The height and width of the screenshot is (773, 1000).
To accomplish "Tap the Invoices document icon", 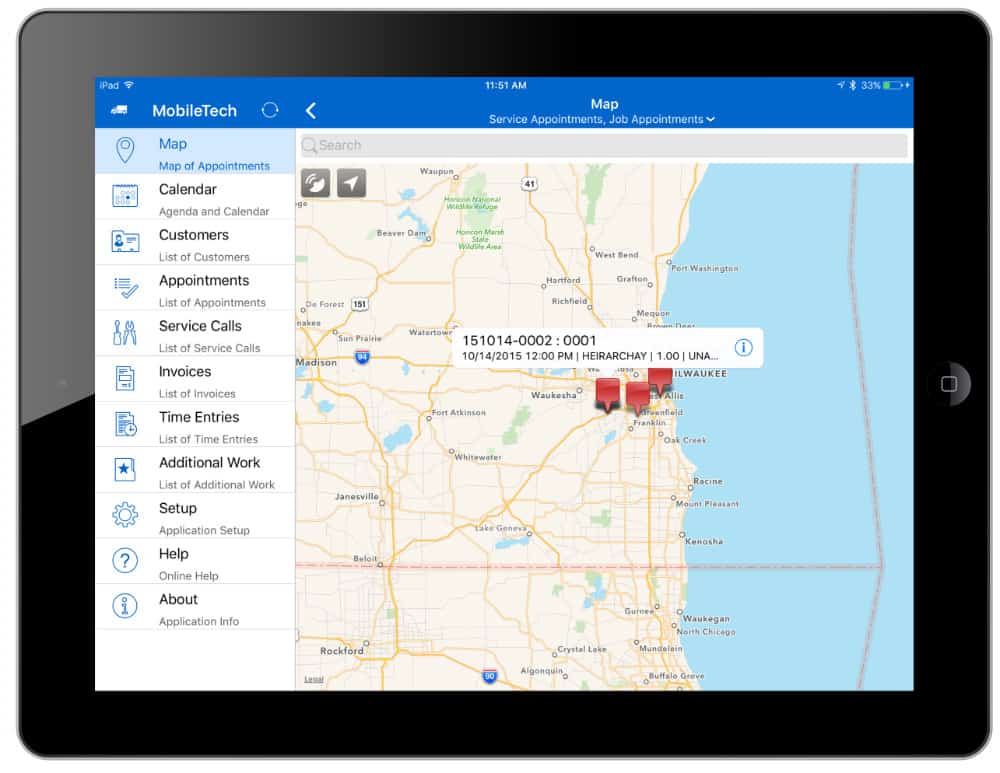I will tap(125, 378).
